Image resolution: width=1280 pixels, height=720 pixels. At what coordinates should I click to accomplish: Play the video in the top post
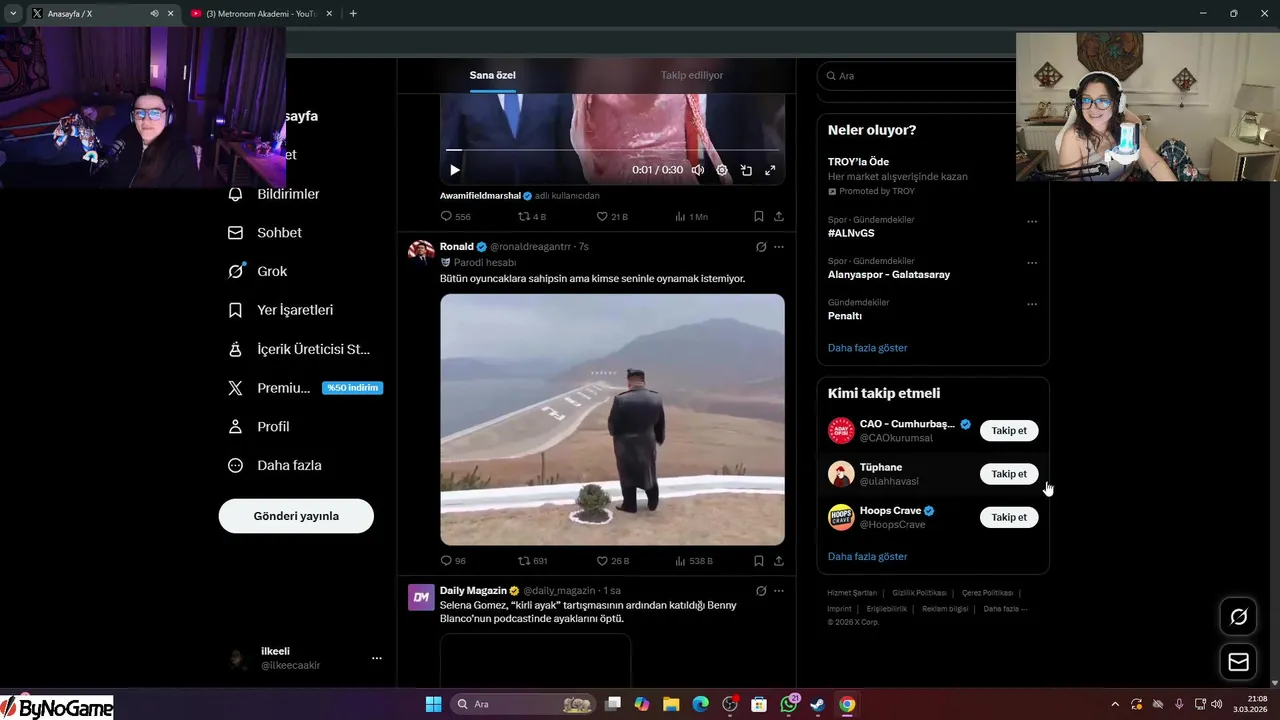coord(455,170)
